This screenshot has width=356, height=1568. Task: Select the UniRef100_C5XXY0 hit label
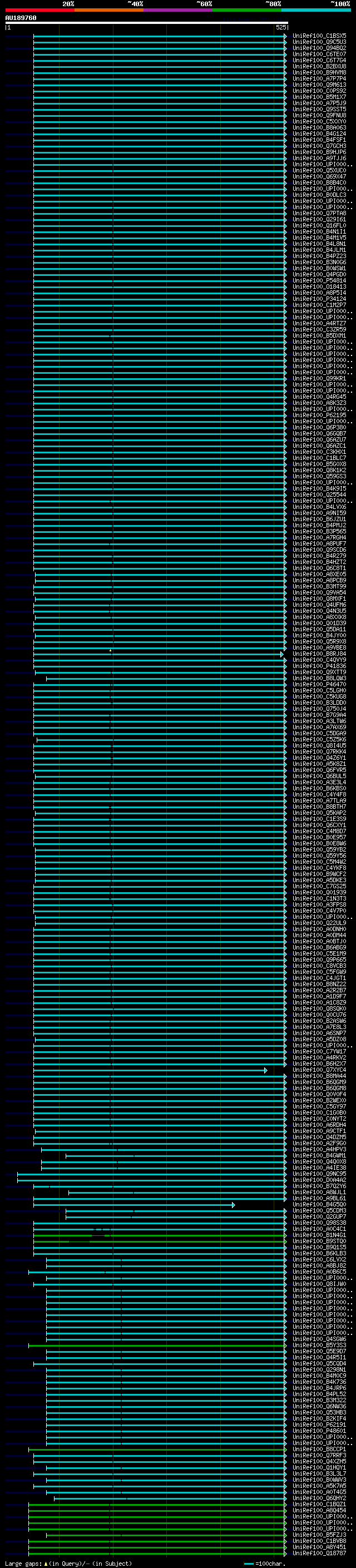(319, 121)
